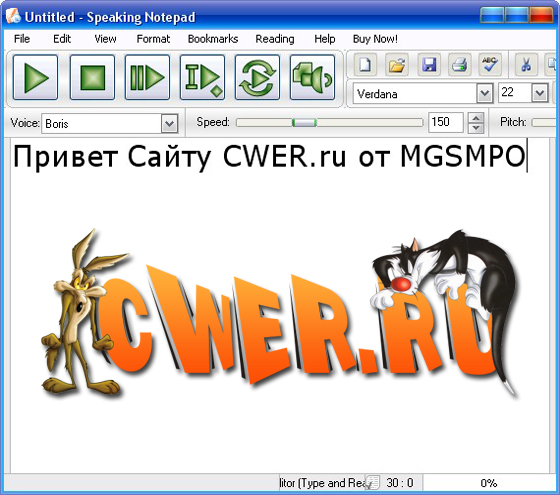Click the status bar document icon
The height and width of the screenshot is (495, 560).
(x=372, y=482)
